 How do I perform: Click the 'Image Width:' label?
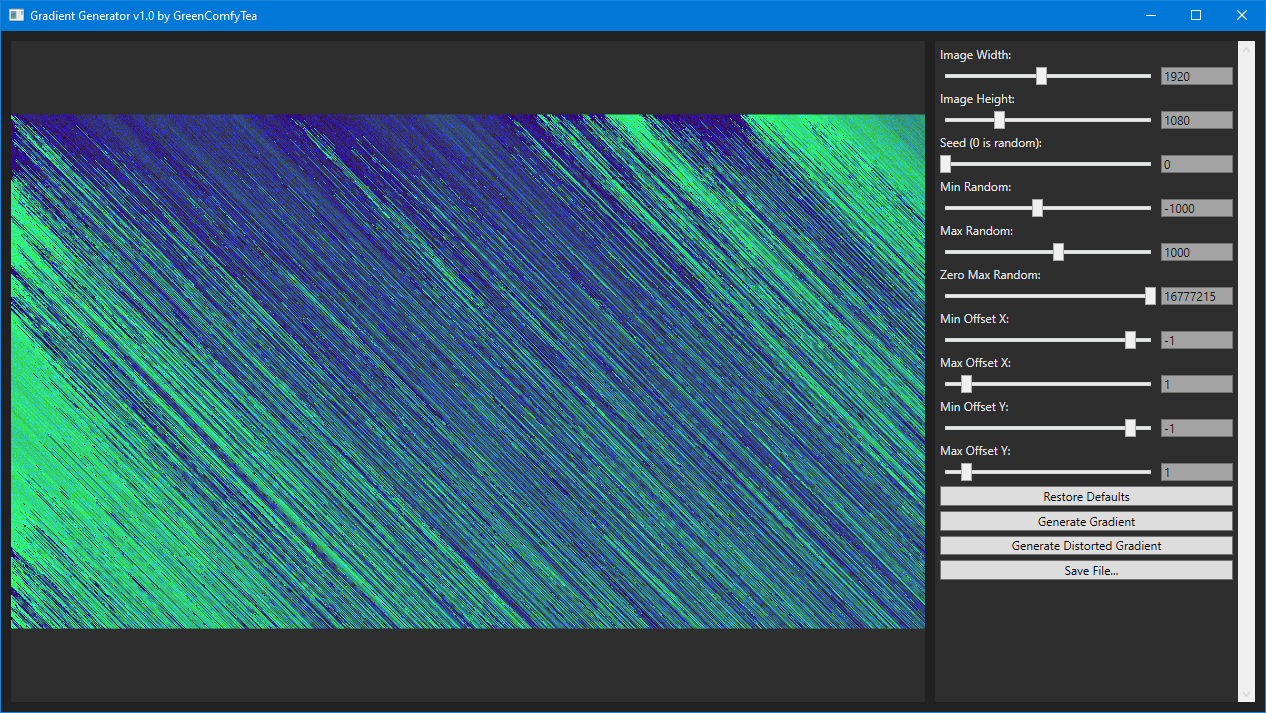click(x=976, y=55)
